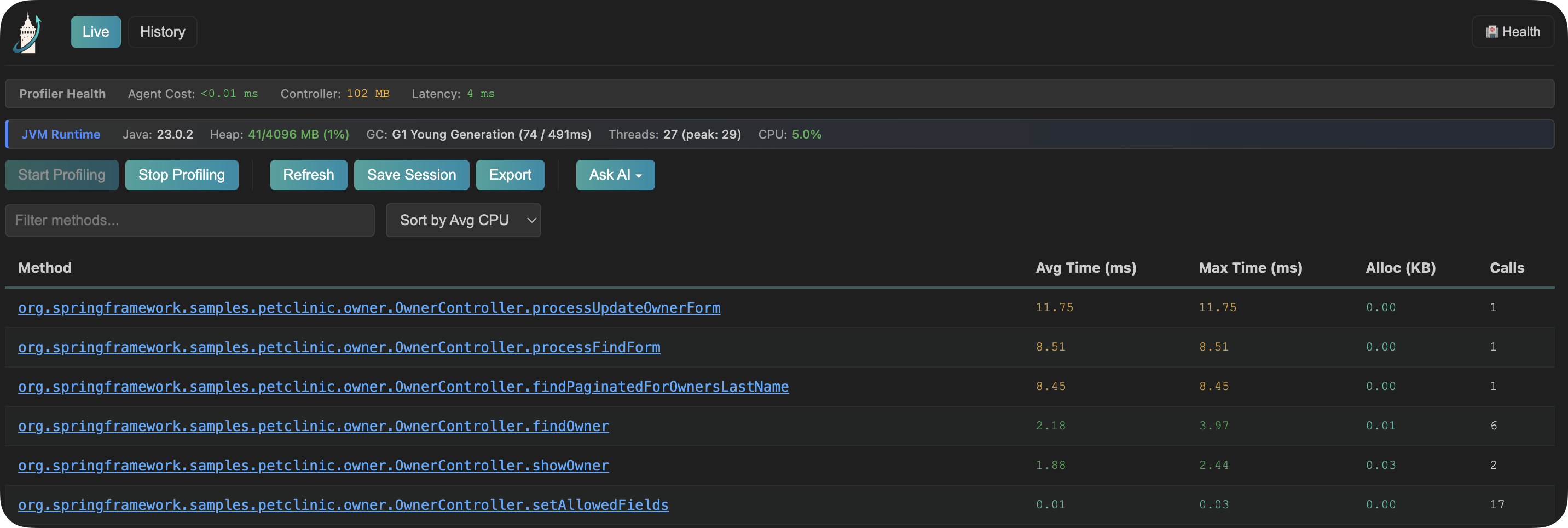Export the profiling results
1568x528 pixels.
point(510,175)
